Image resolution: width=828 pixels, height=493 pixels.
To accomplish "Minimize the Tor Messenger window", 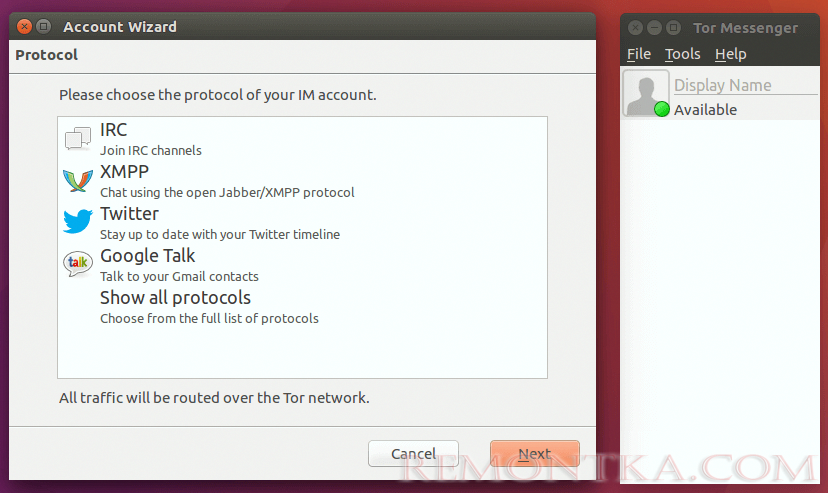I will click(654, 27).
